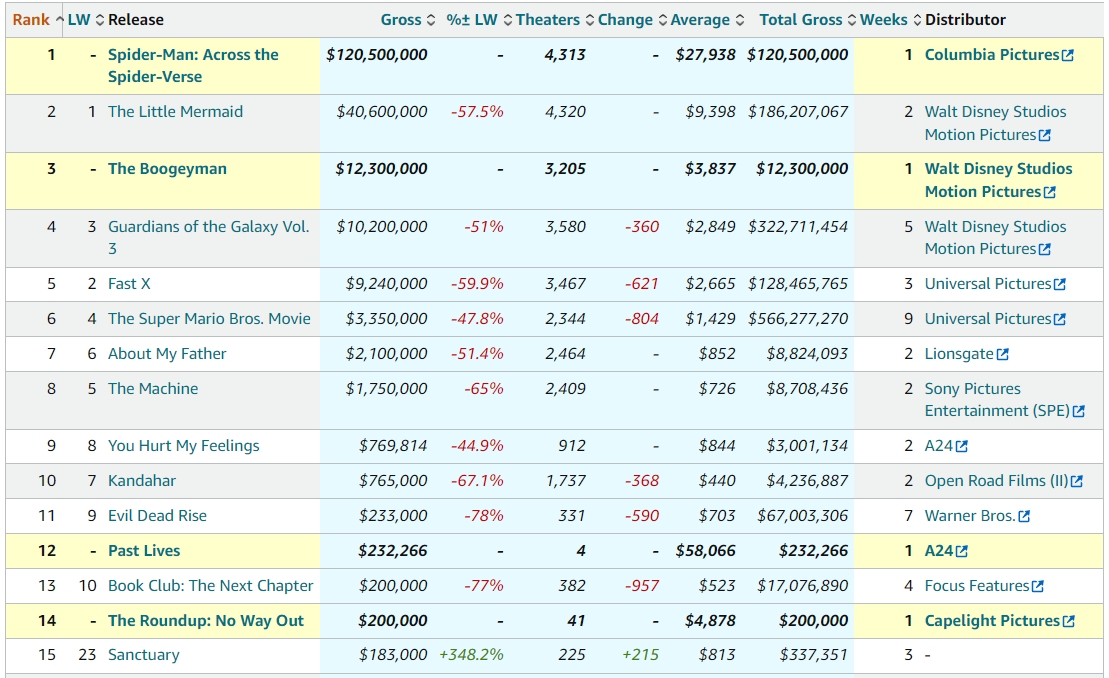
Task: Click external link icon beside Capelight Pictures
Action: coord(1069,621)
